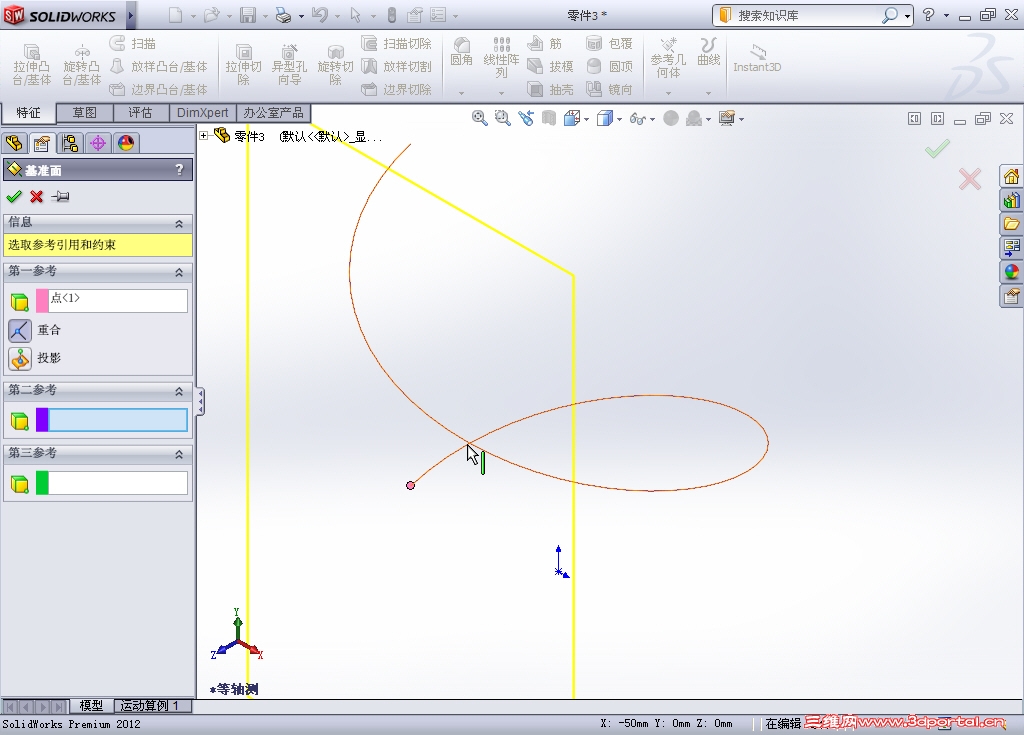Click the 参考几何体 reference geometry tool
Screen dimensions: 1024x735
pyautogui.click(x=668, y=57)
